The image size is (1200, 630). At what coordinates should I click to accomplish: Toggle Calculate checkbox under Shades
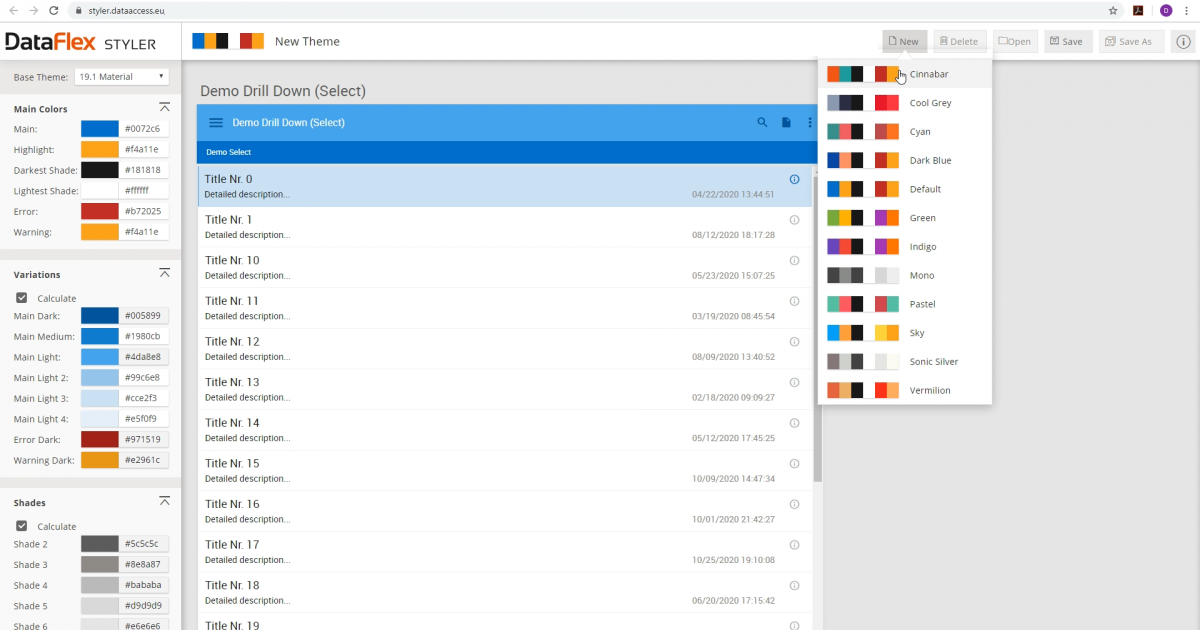tap(22, 526)
